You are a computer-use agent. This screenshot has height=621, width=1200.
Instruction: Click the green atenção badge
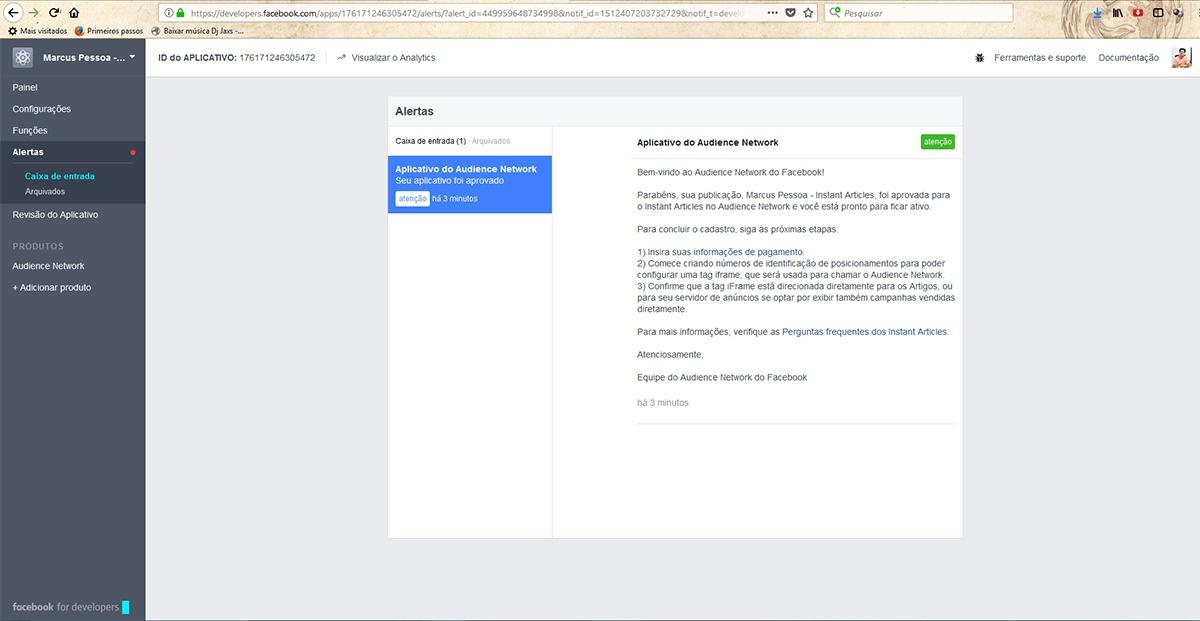pyautogui.click(x=938, y=142)
